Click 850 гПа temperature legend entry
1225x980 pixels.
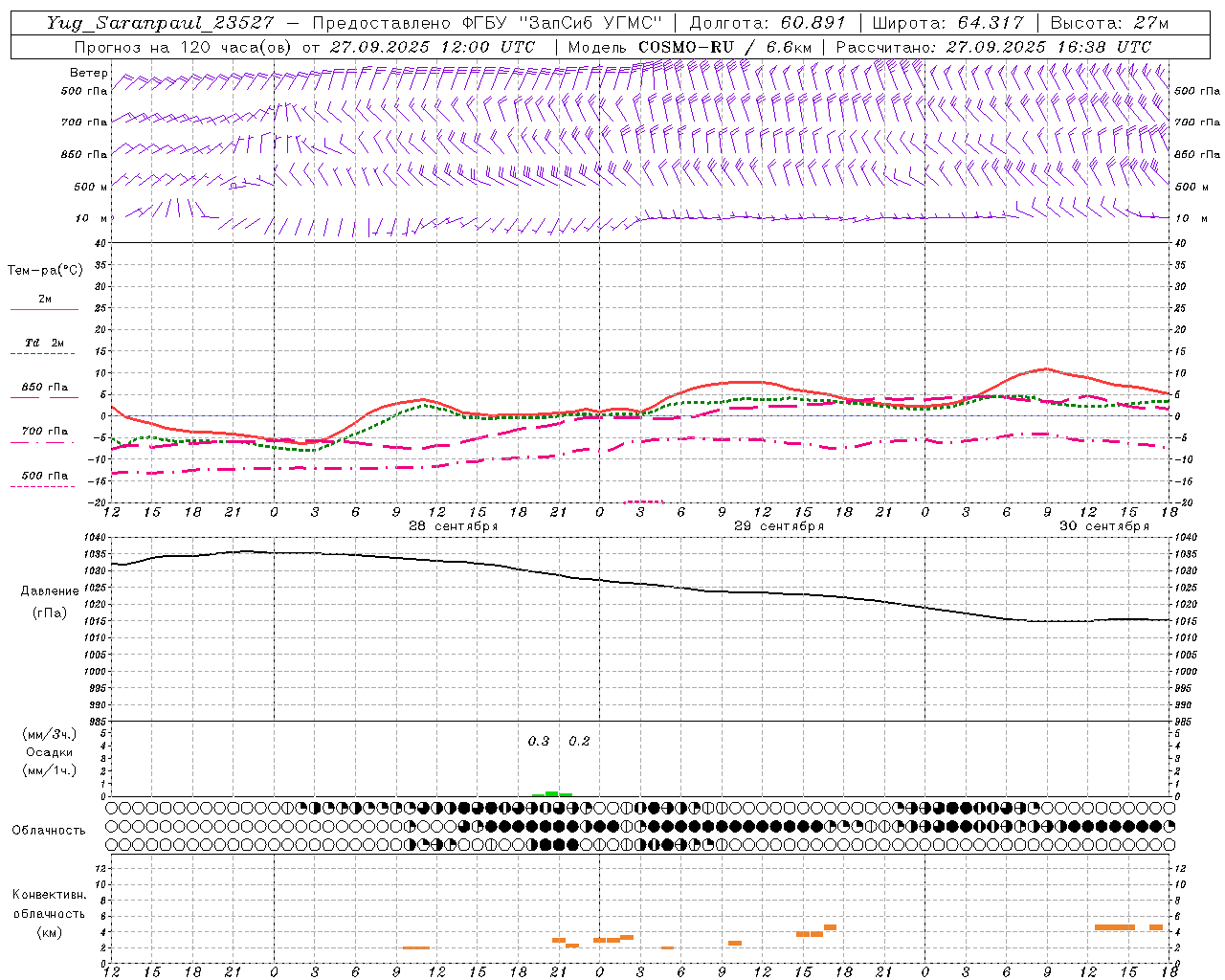[45, 388]
